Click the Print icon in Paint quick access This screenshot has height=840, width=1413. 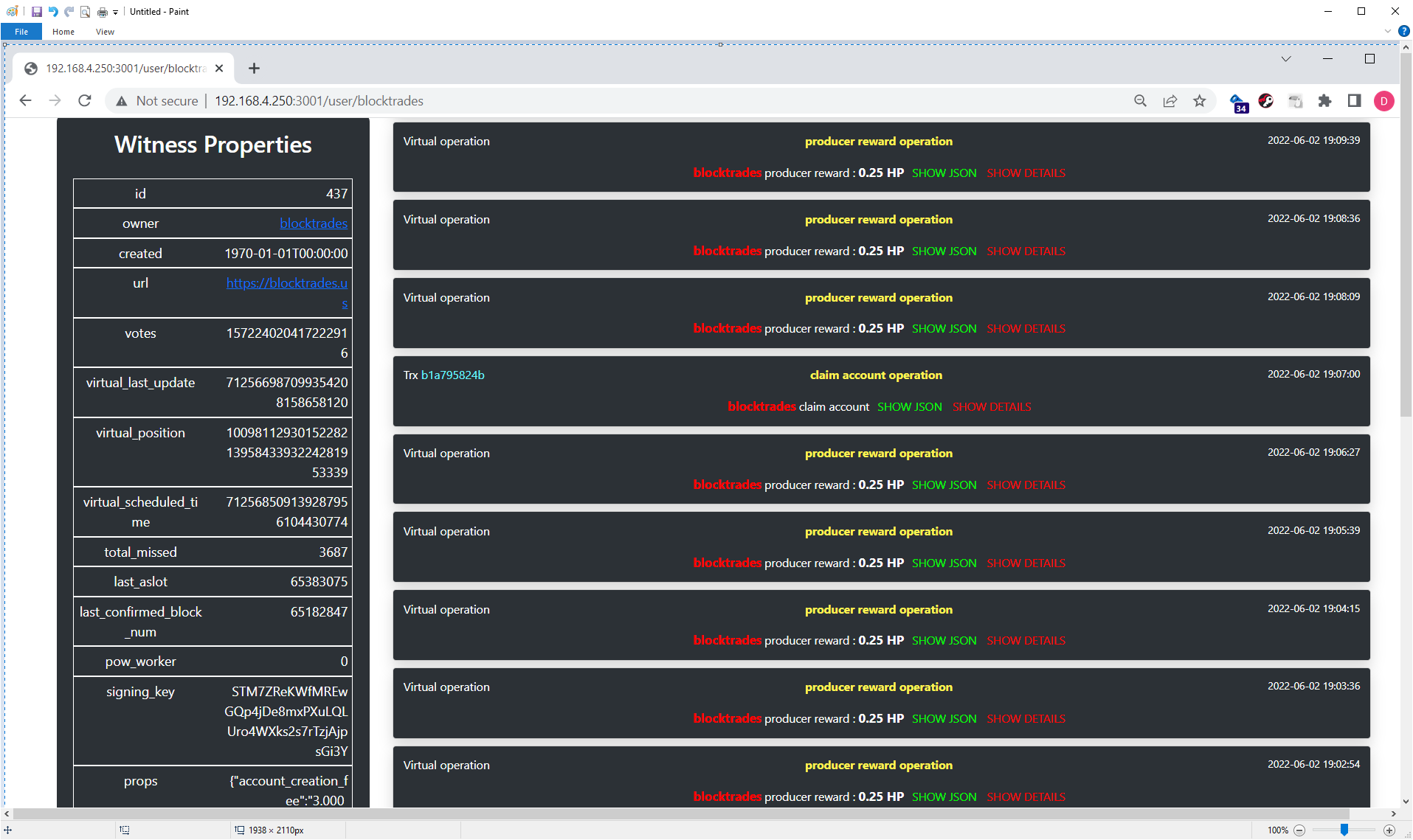click(x=103, y=11)
